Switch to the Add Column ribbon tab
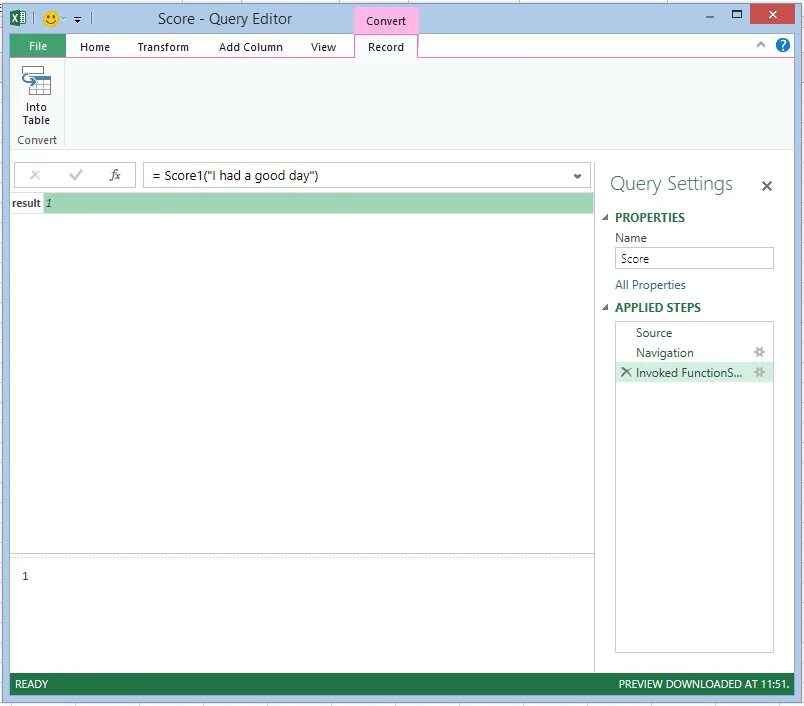This screenshot has width=804, height=706. 251,47
